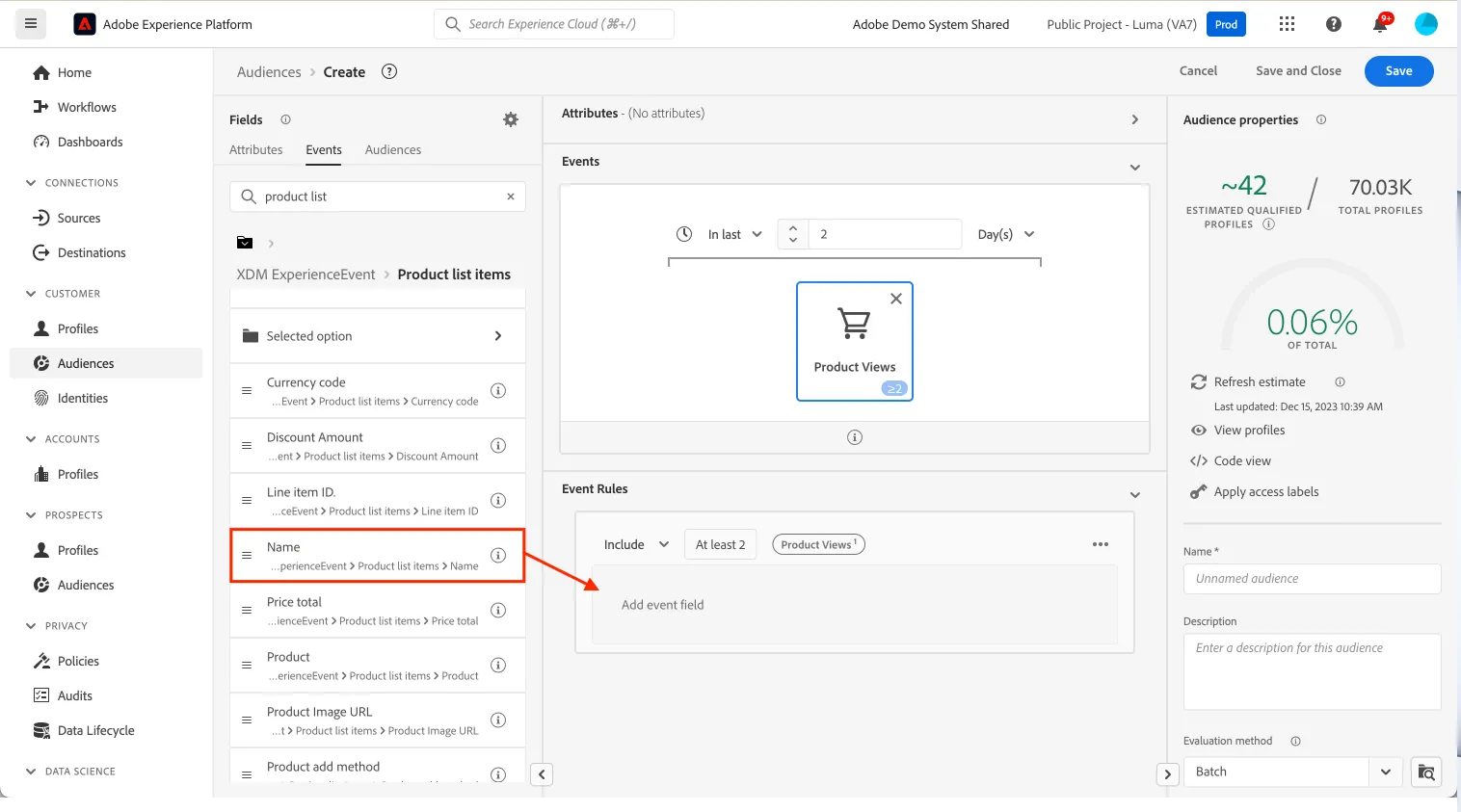This screenshot has width=1461, height=812.
Task: Cancel audience creation
Action: (1198, 70)
